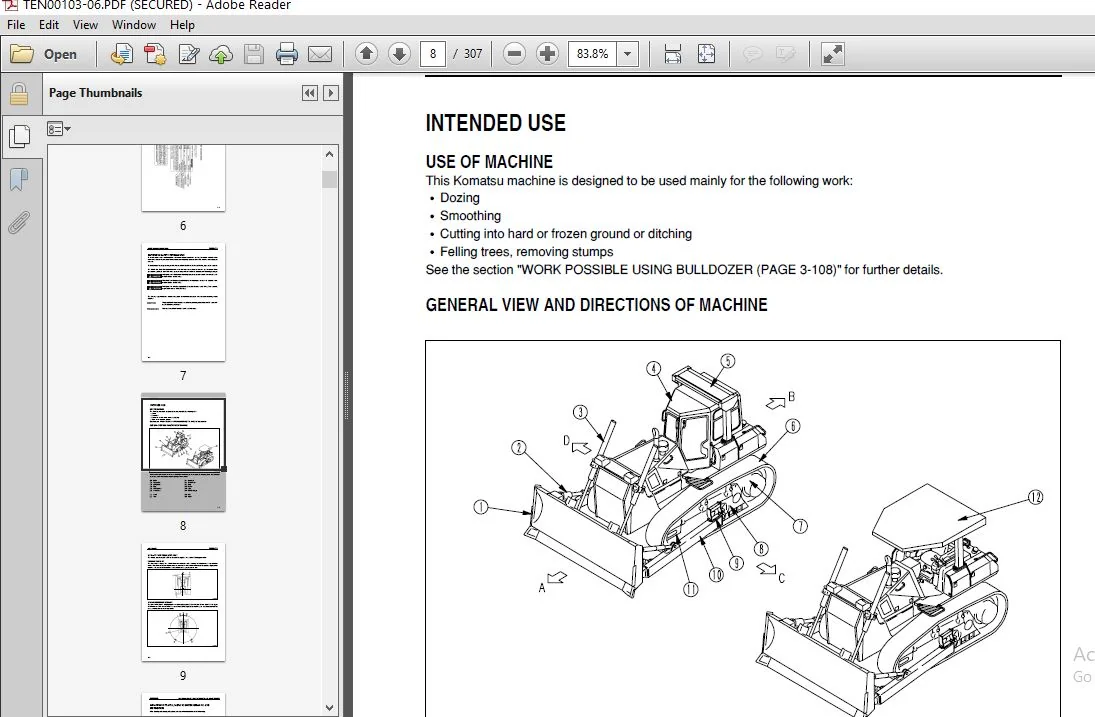
Task: Click the USE OF MACHINE heading
Action: click(x=489, y=162)
